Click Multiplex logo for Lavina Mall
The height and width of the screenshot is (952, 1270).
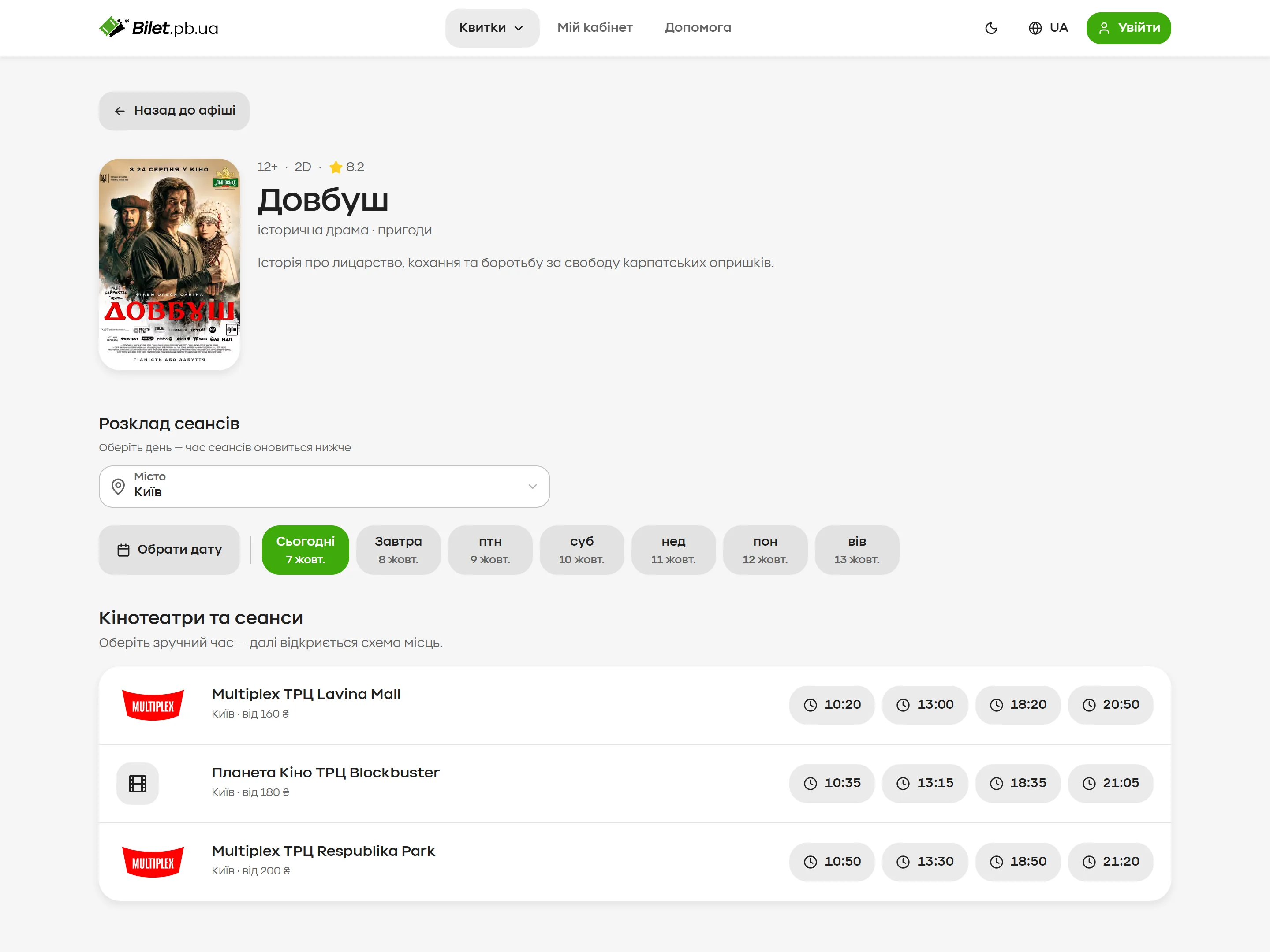coord(153,705)
